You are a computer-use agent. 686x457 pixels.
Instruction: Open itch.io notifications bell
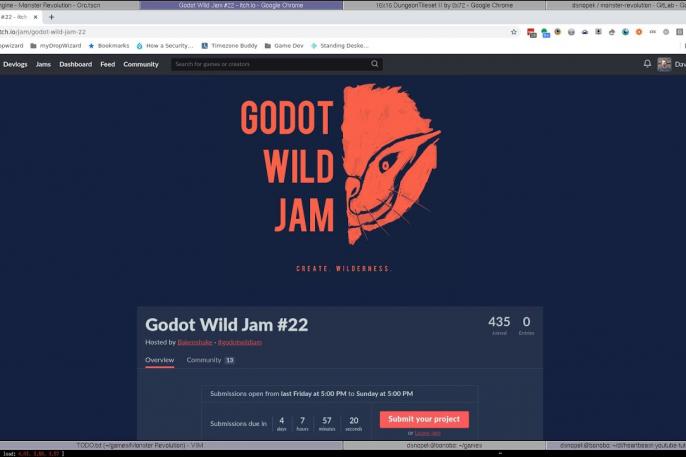(x=647, y=64)
